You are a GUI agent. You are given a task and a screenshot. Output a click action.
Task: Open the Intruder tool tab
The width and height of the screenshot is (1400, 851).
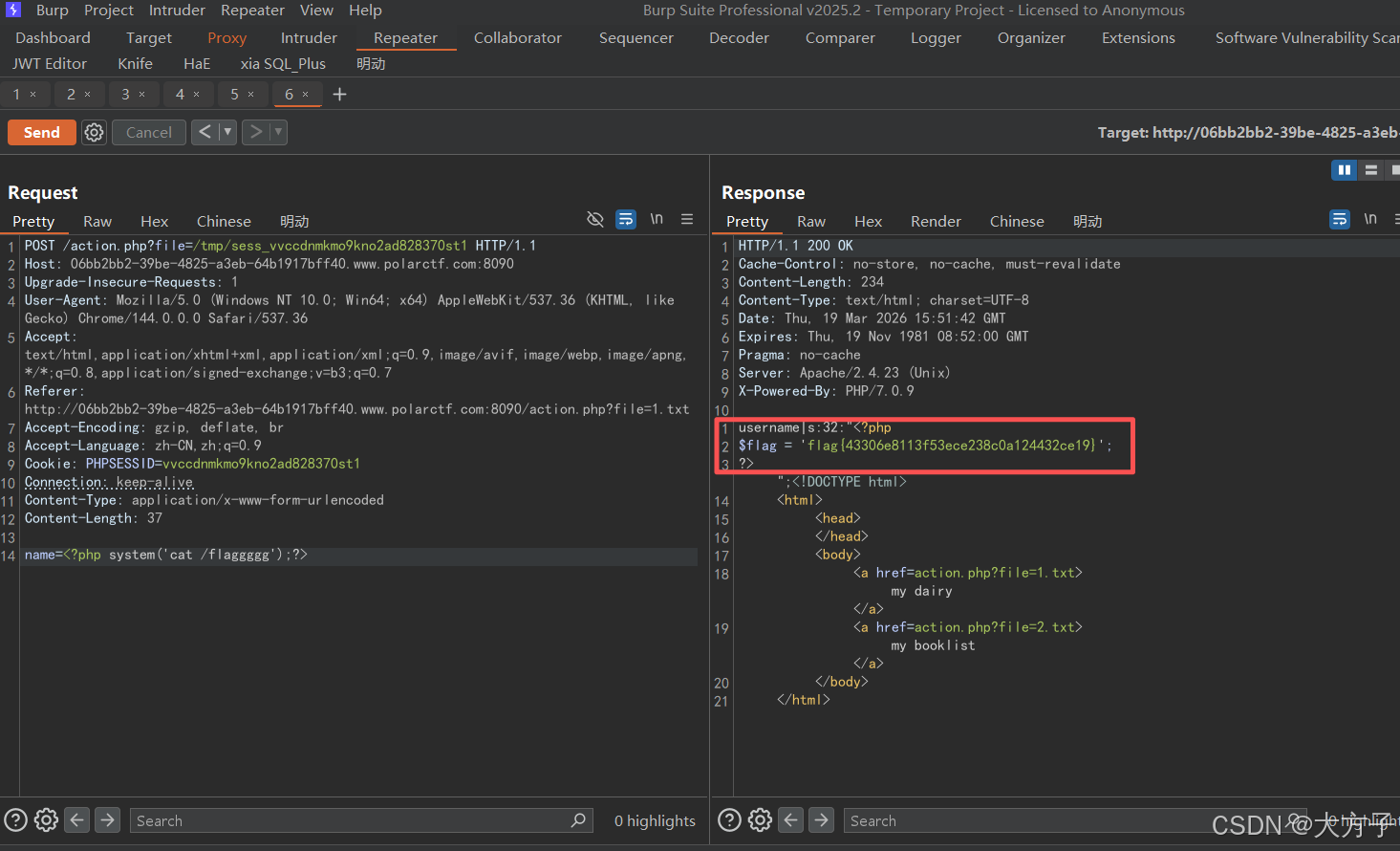pos(309,37)
